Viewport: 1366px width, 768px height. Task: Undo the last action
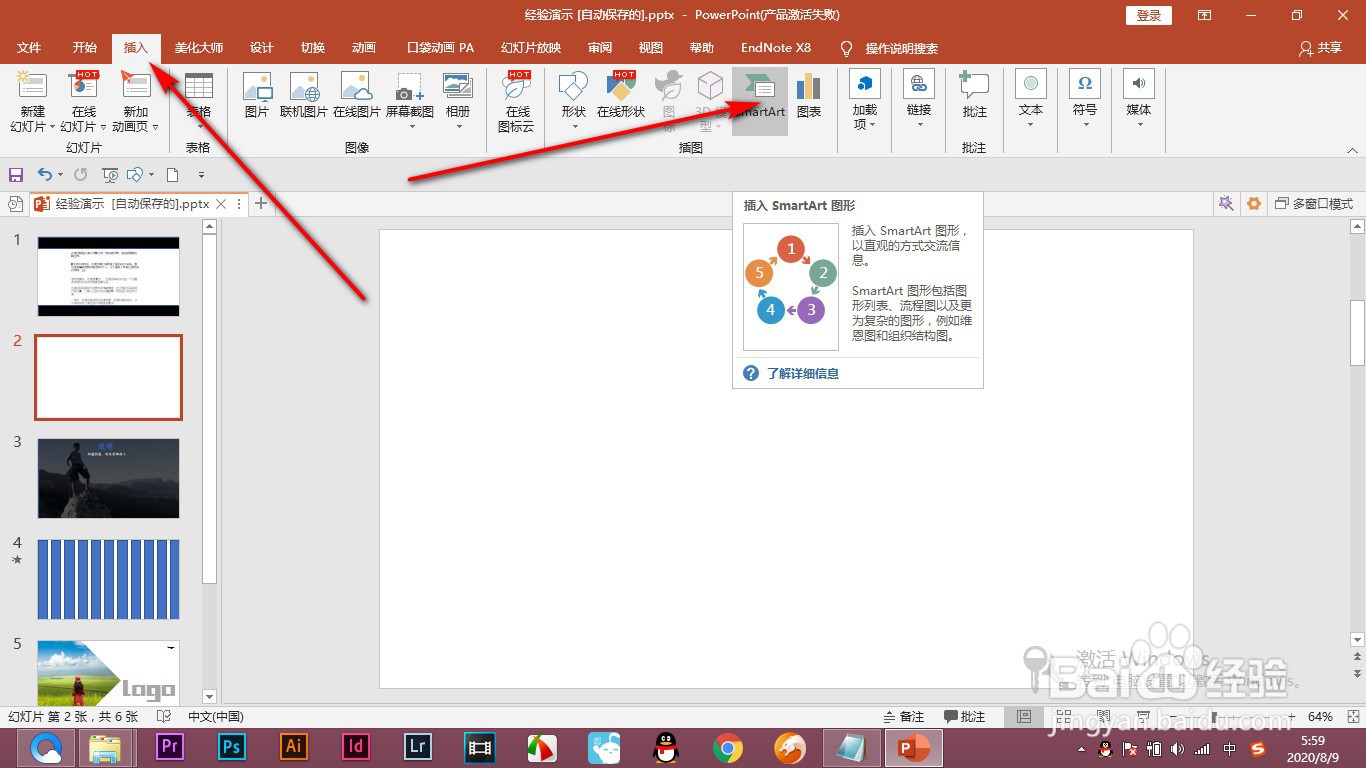click(44, 175)
